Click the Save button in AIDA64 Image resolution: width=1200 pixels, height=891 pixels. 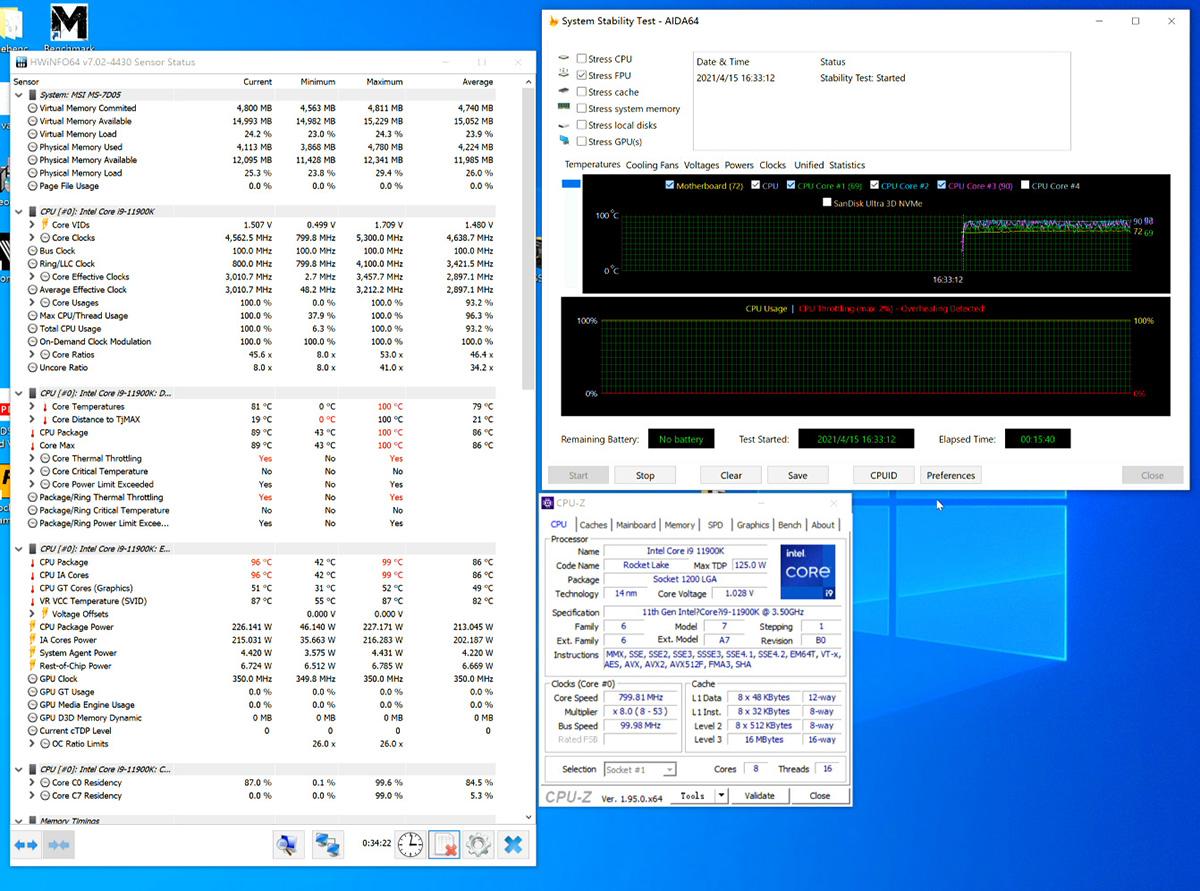(x=797, y=475)
